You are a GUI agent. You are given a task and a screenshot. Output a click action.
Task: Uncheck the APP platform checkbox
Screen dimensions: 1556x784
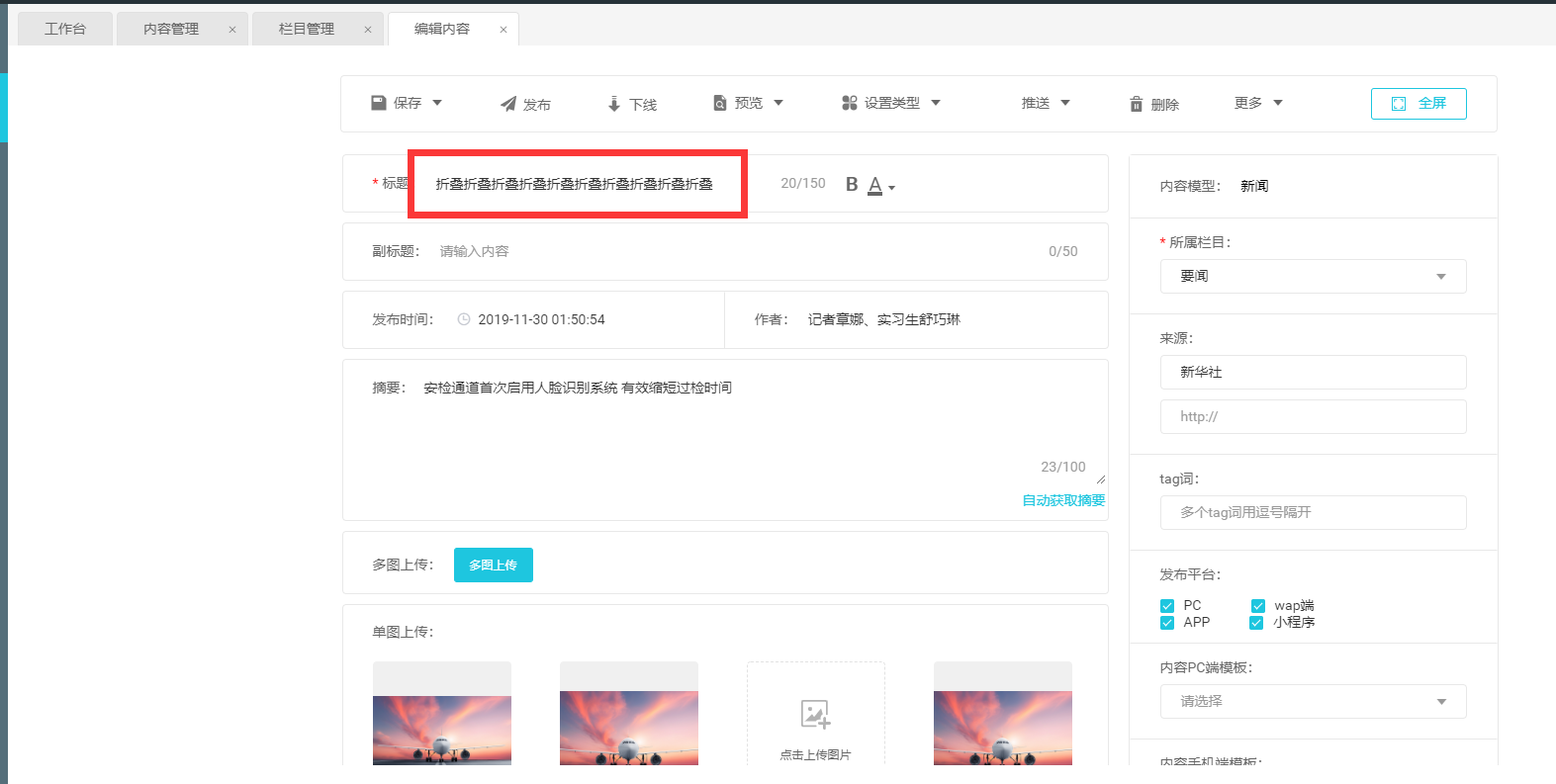1167,623
